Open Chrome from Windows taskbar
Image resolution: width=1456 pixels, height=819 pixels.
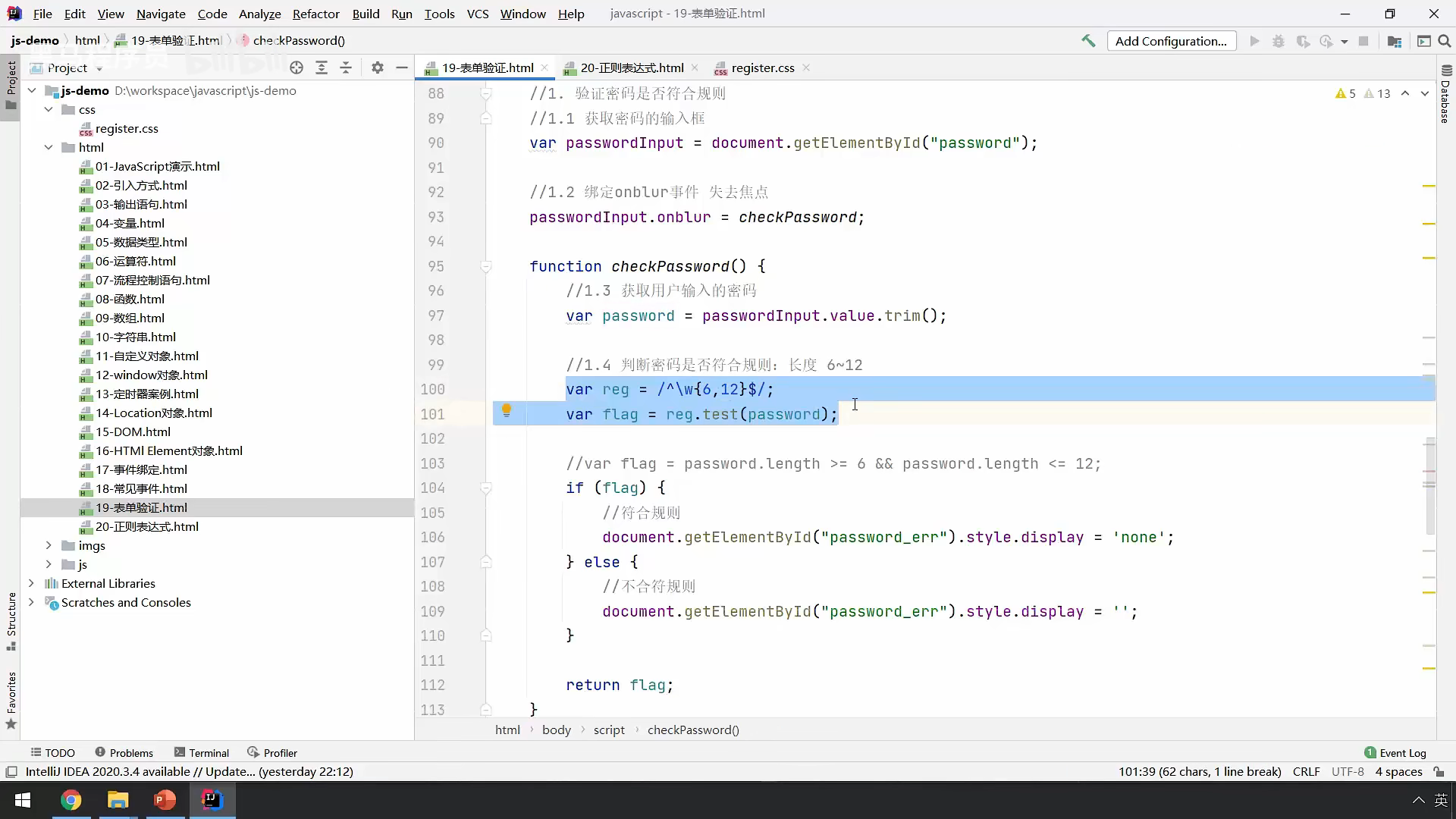tap(71, 800)
